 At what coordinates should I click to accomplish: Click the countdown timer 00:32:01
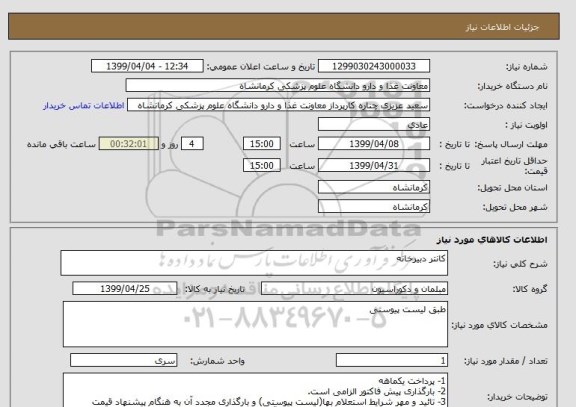tap(129, 144)
